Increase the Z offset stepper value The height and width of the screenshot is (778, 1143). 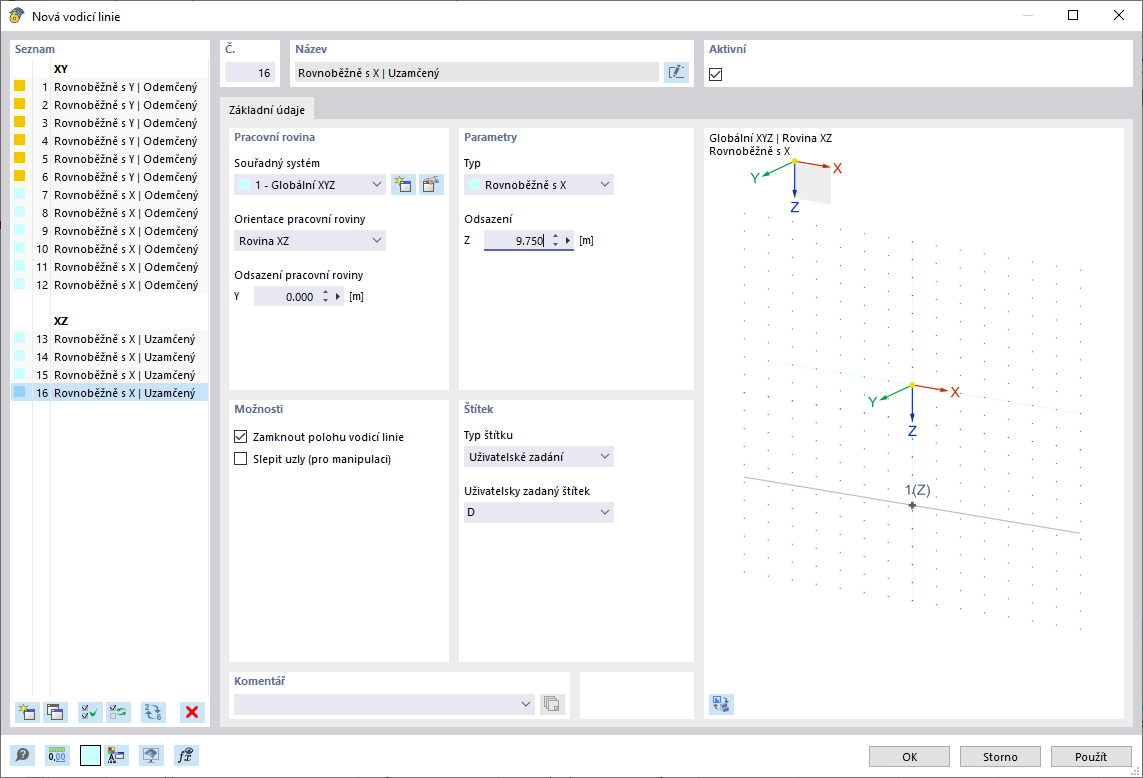click(x=555, y=236)
